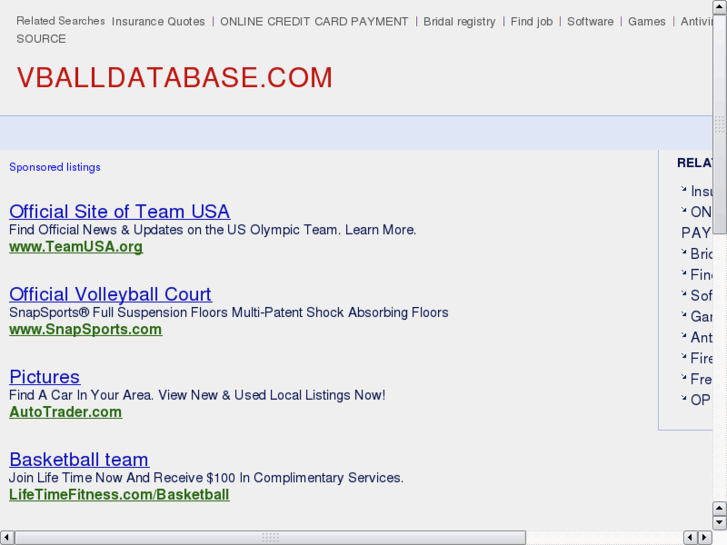Screen dimensions: 727x545
Task: Open the Basketball team listing
Action: (79, 460)
